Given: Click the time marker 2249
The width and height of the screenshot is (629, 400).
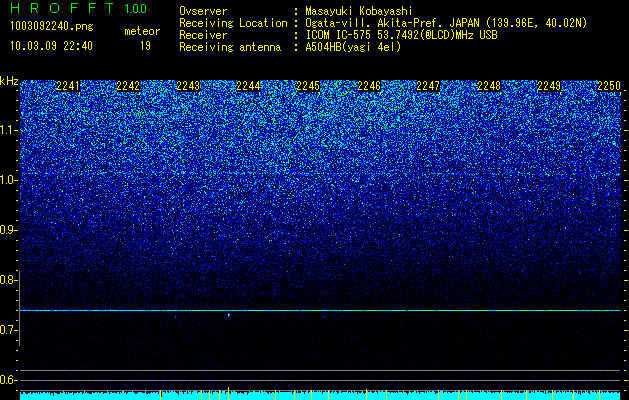Looking at the screenshot, I should click(x=549, y=86).
